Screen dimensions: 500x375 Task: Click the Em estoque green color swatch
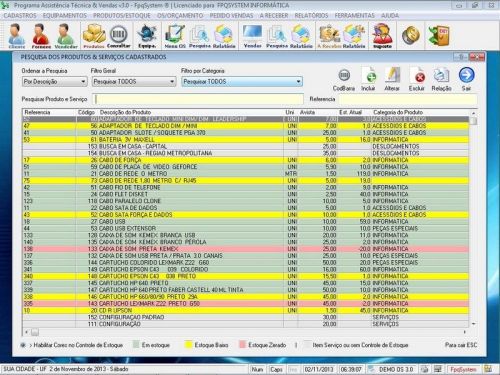(136, 345)
